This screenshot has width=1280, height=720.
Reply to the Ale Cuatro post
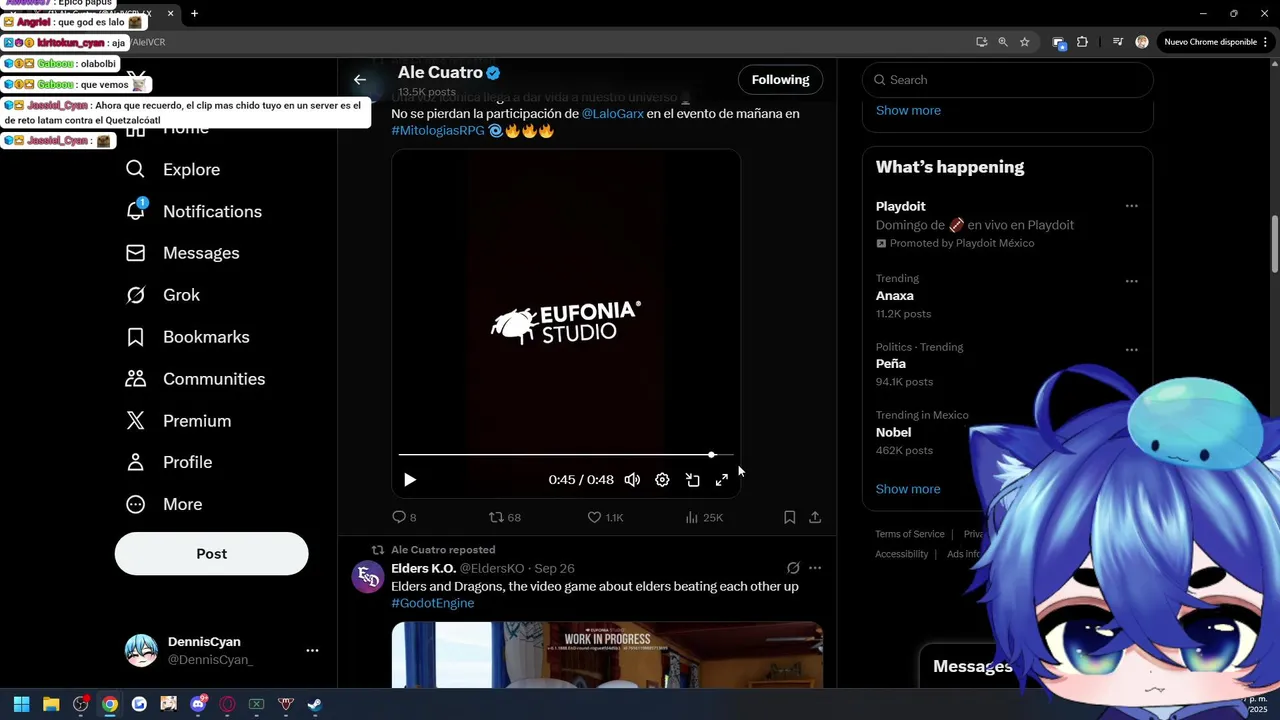point(404,517)
